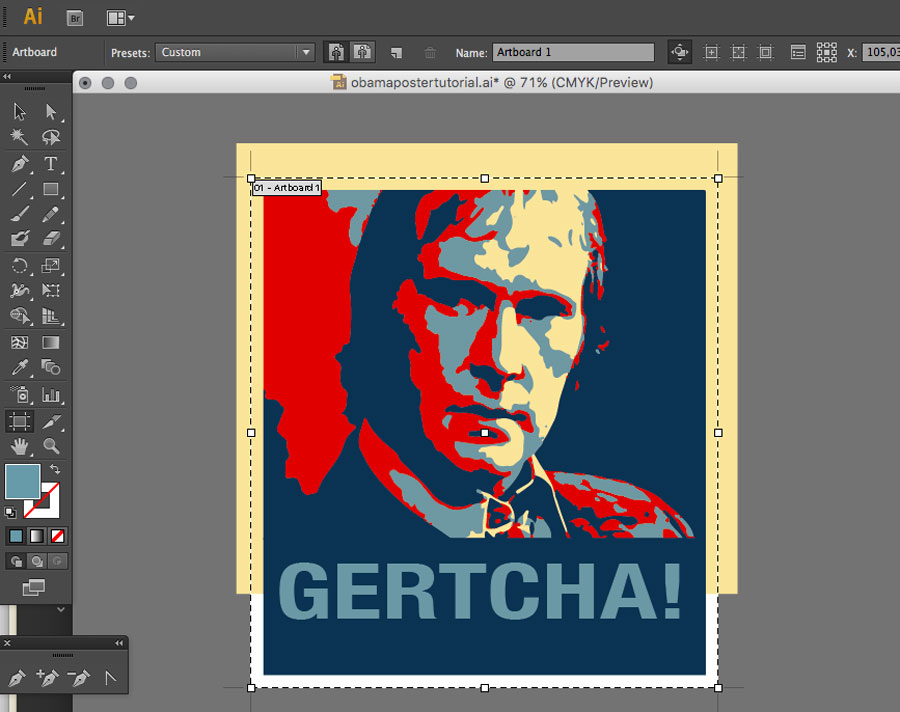900x712 pixels.
Task: Select the Column Graph tool
Action: (51, 394)
